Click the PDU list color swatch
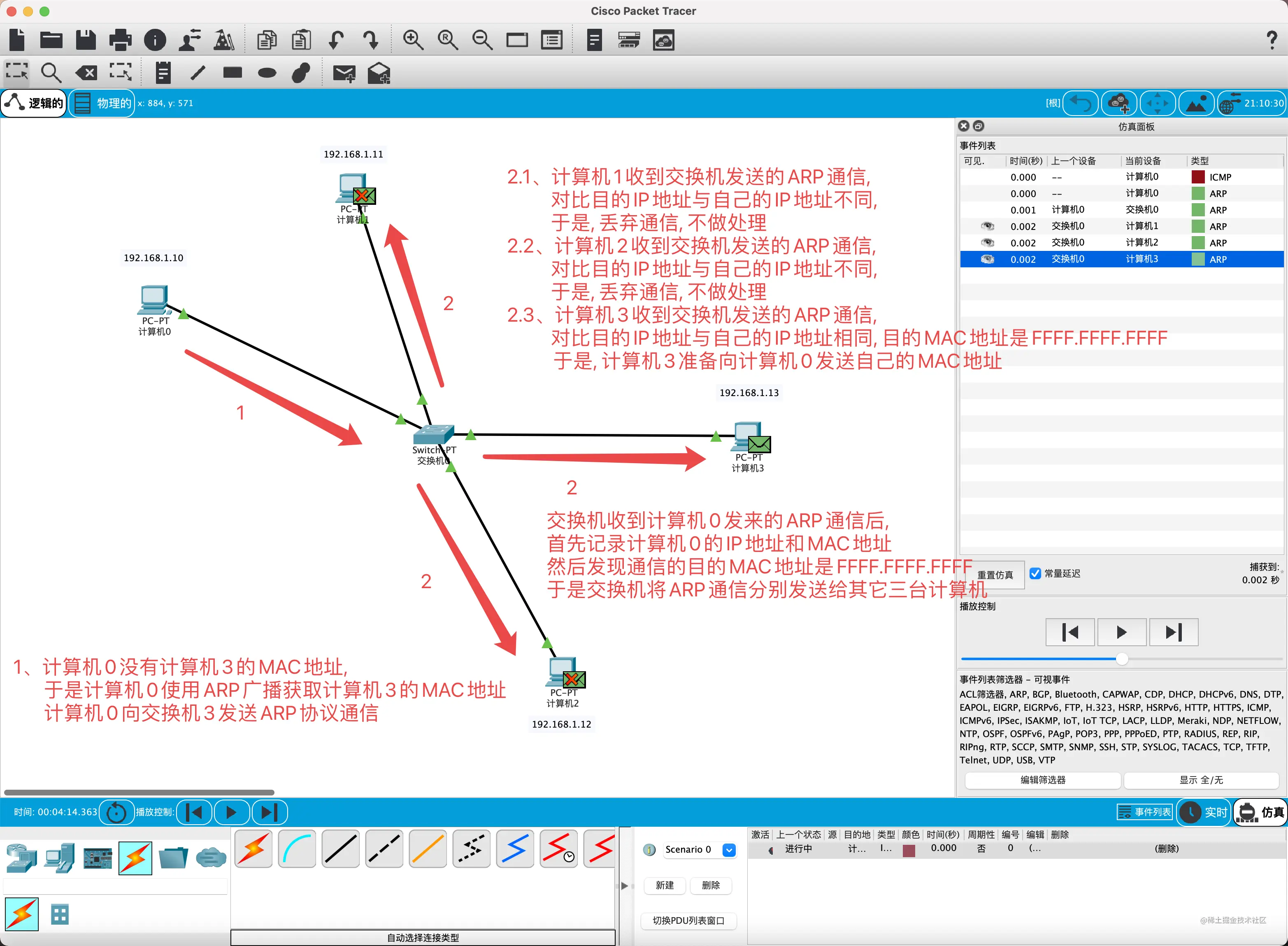The image size is (1288, 946). tap(908, 851)
